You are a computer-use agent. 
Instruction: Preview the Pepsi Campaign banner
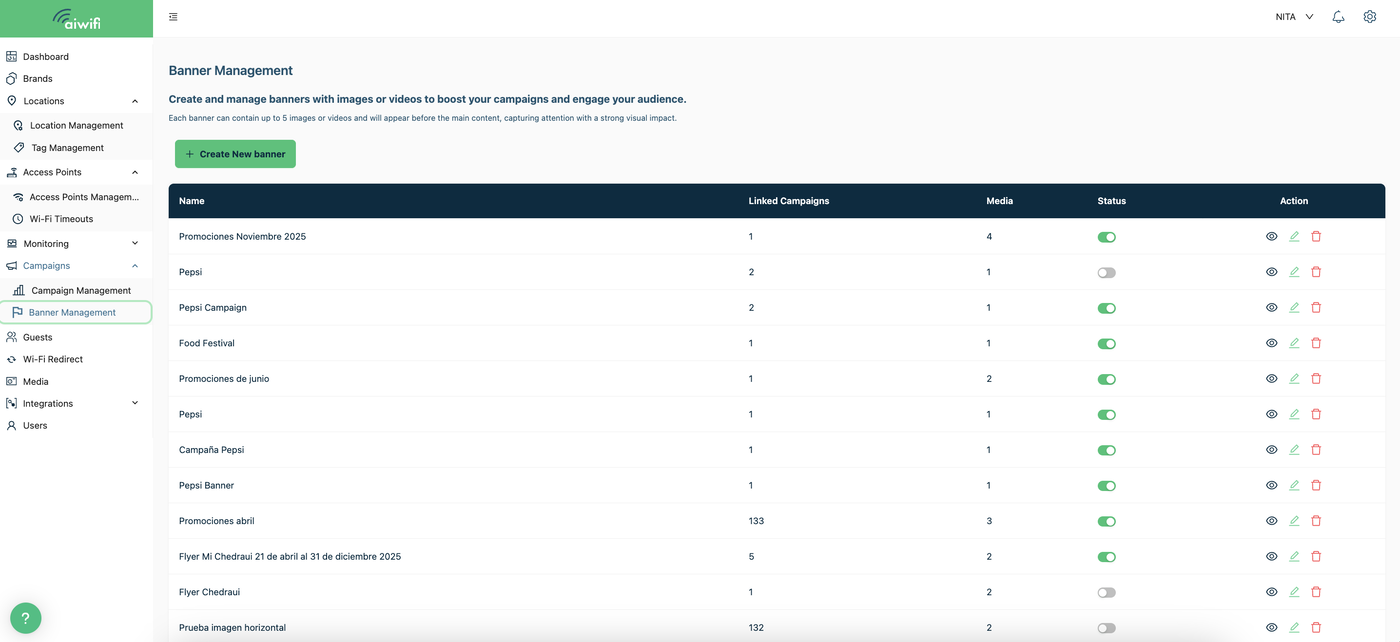1272,308
